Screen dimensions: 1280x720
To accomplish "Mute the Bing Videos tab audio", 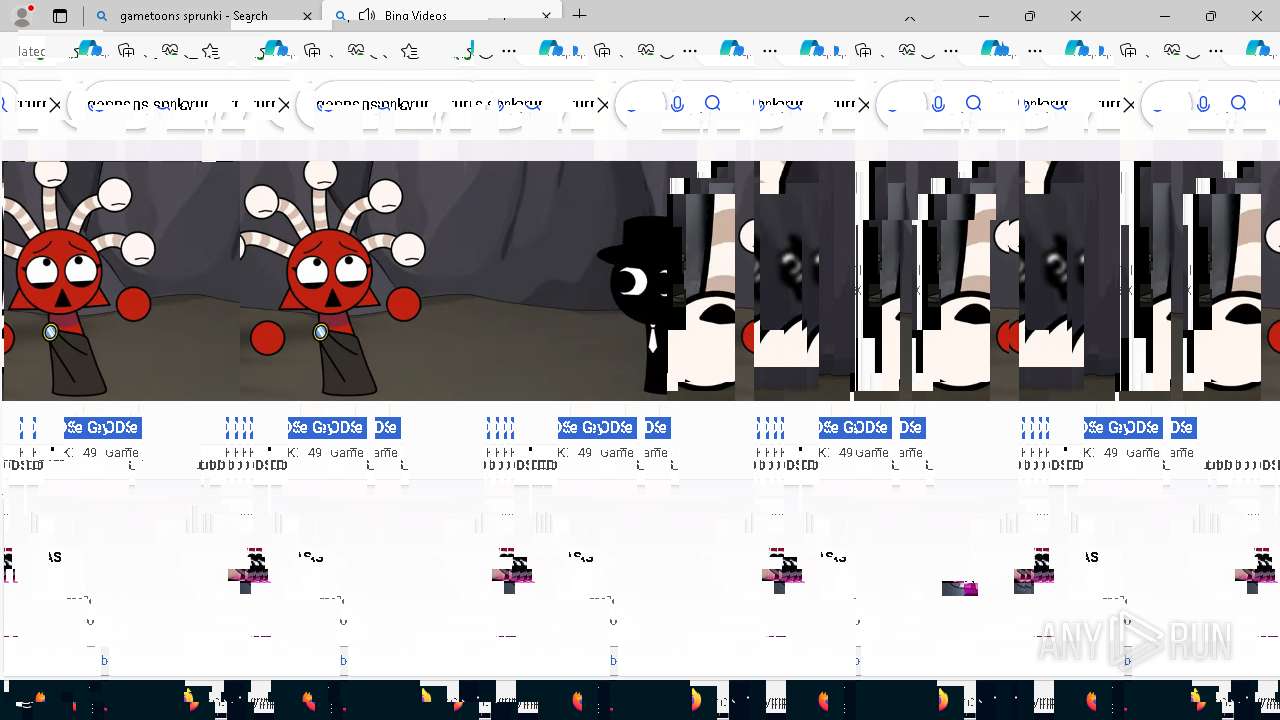I will tap(367, 15).
